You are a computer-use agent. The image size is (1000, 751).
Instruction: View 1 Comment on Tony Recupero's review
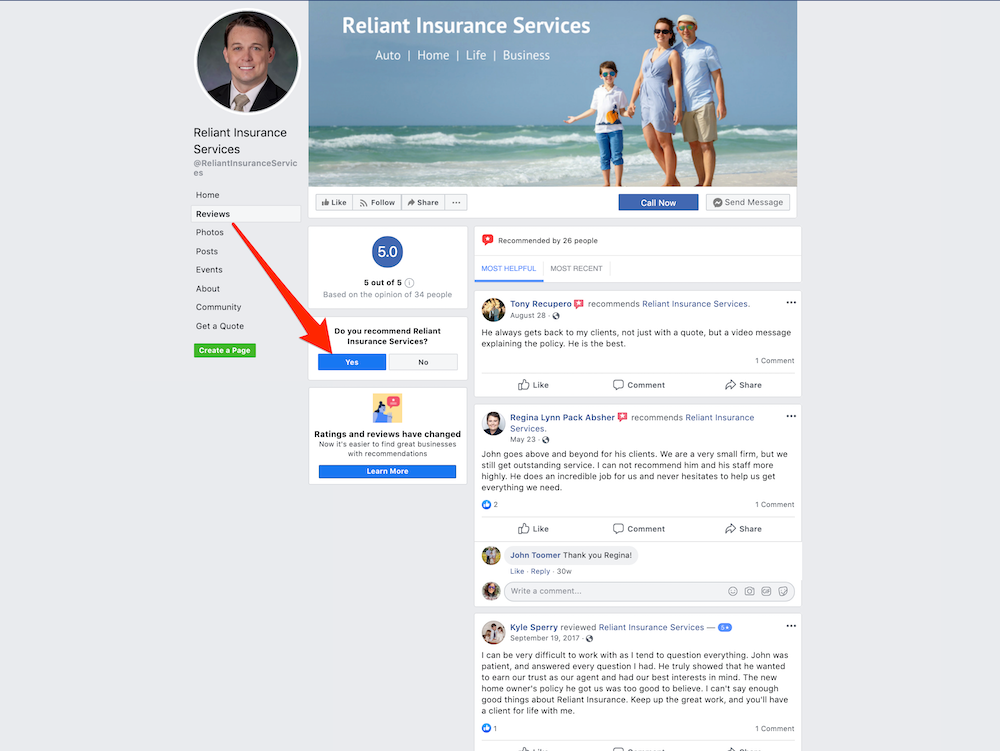[775, 361]
